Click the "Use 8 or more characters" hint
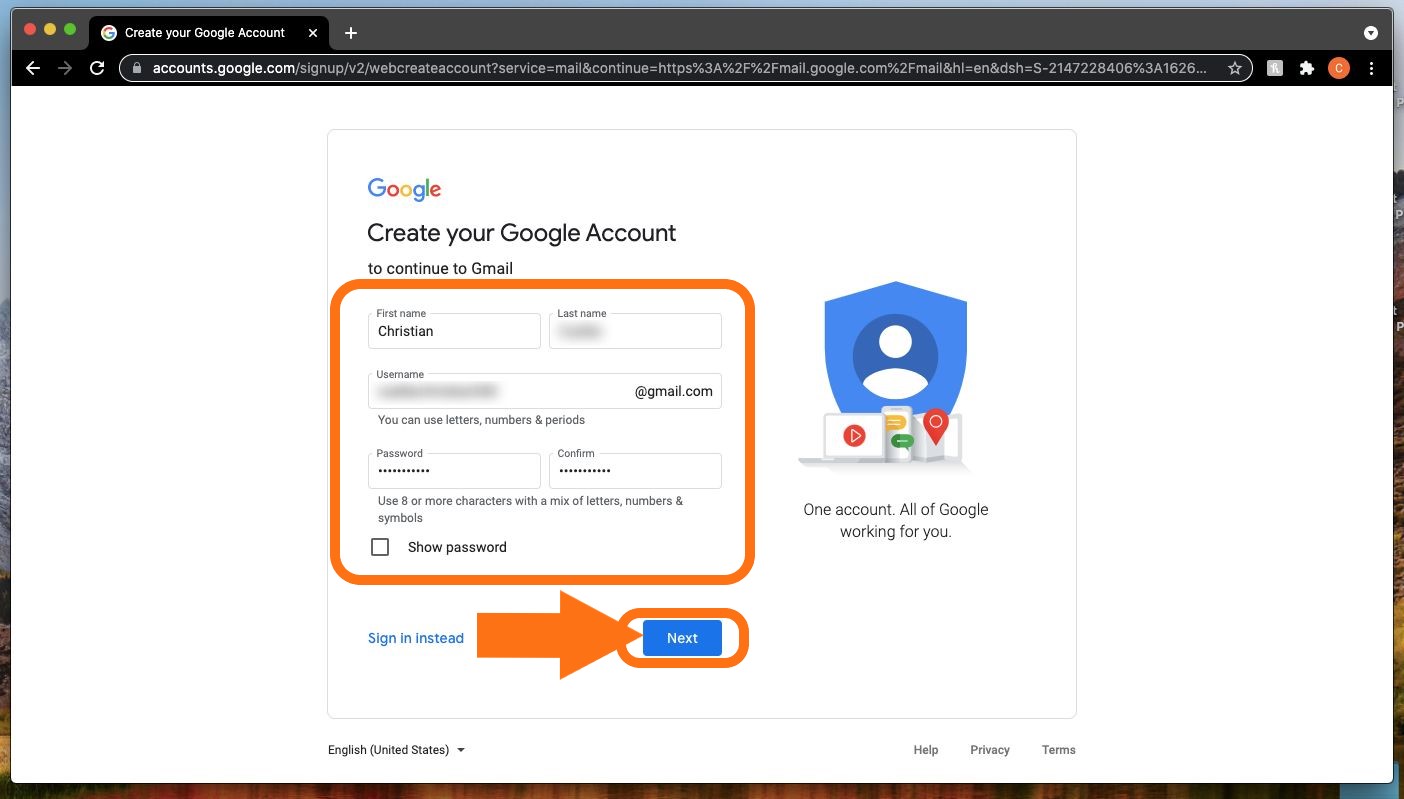The height and width of the screenshot is (799, 1404). (x=530, y=509)
